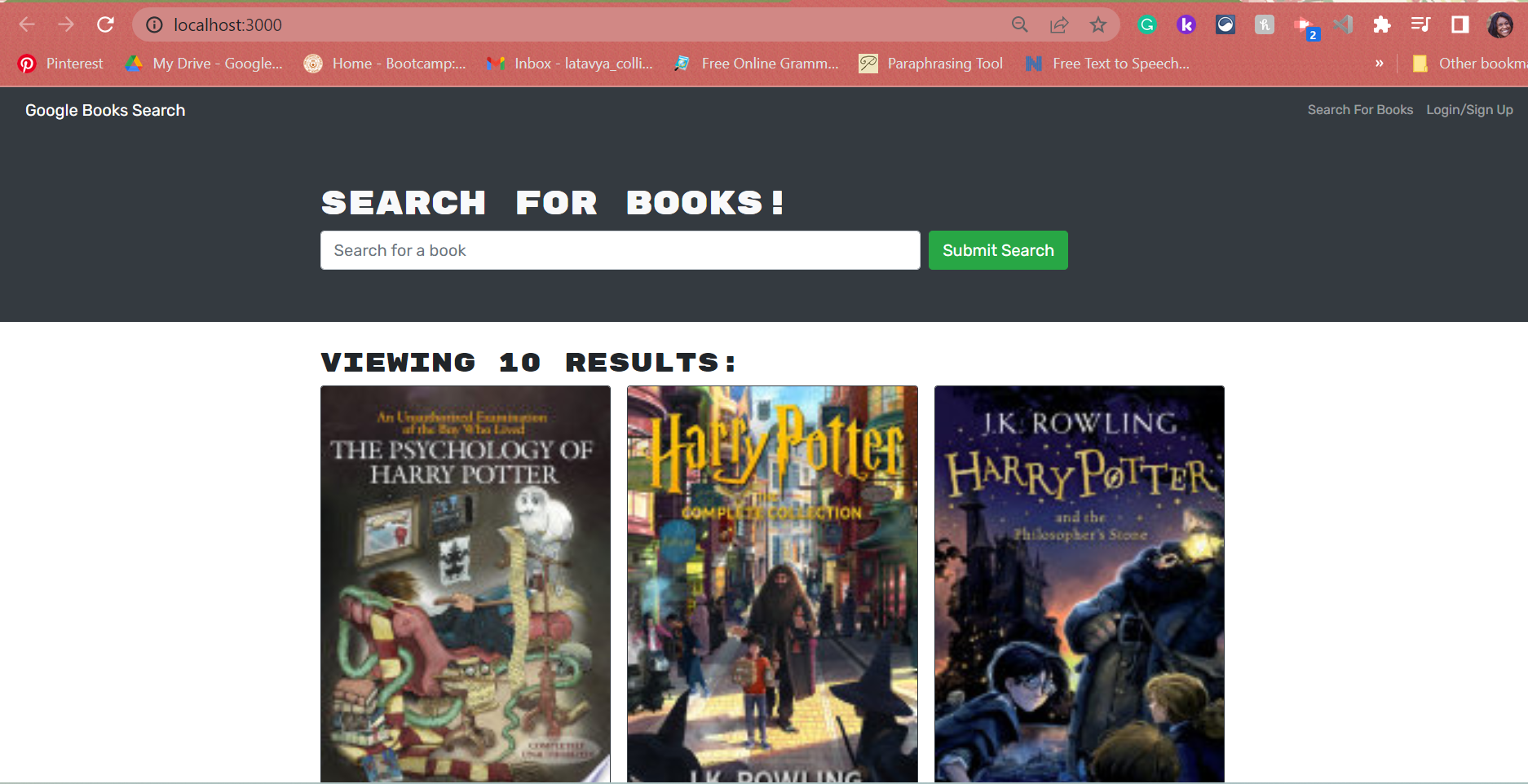Viewport: 1528px width, 784px height.
Task: Click the gray square extension icon
Action: pyautogui.click(x=1265, y=24)
